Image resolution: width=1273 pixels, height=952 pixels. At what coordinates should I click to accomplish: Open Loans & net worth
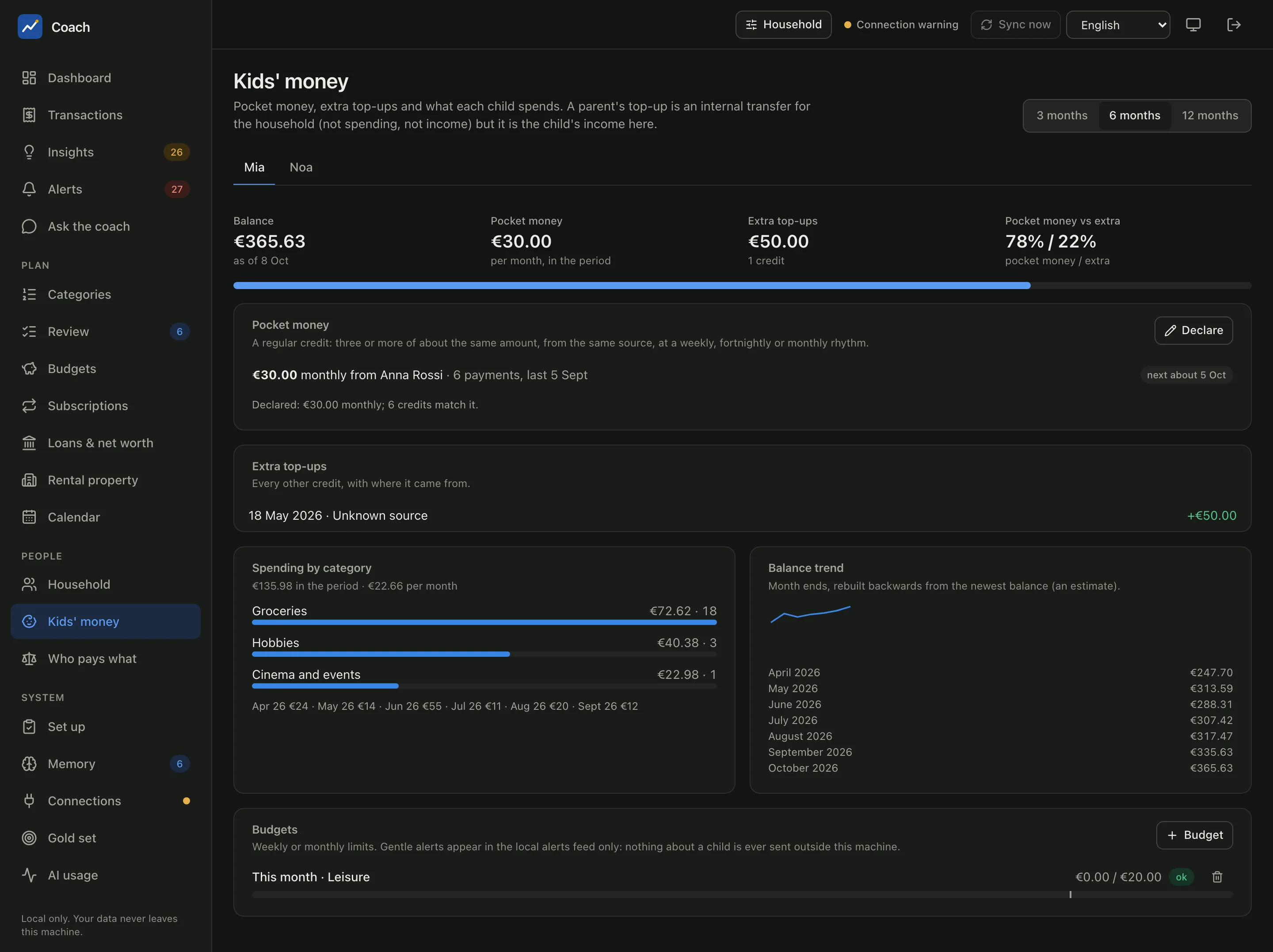click(x=105, y=442)
